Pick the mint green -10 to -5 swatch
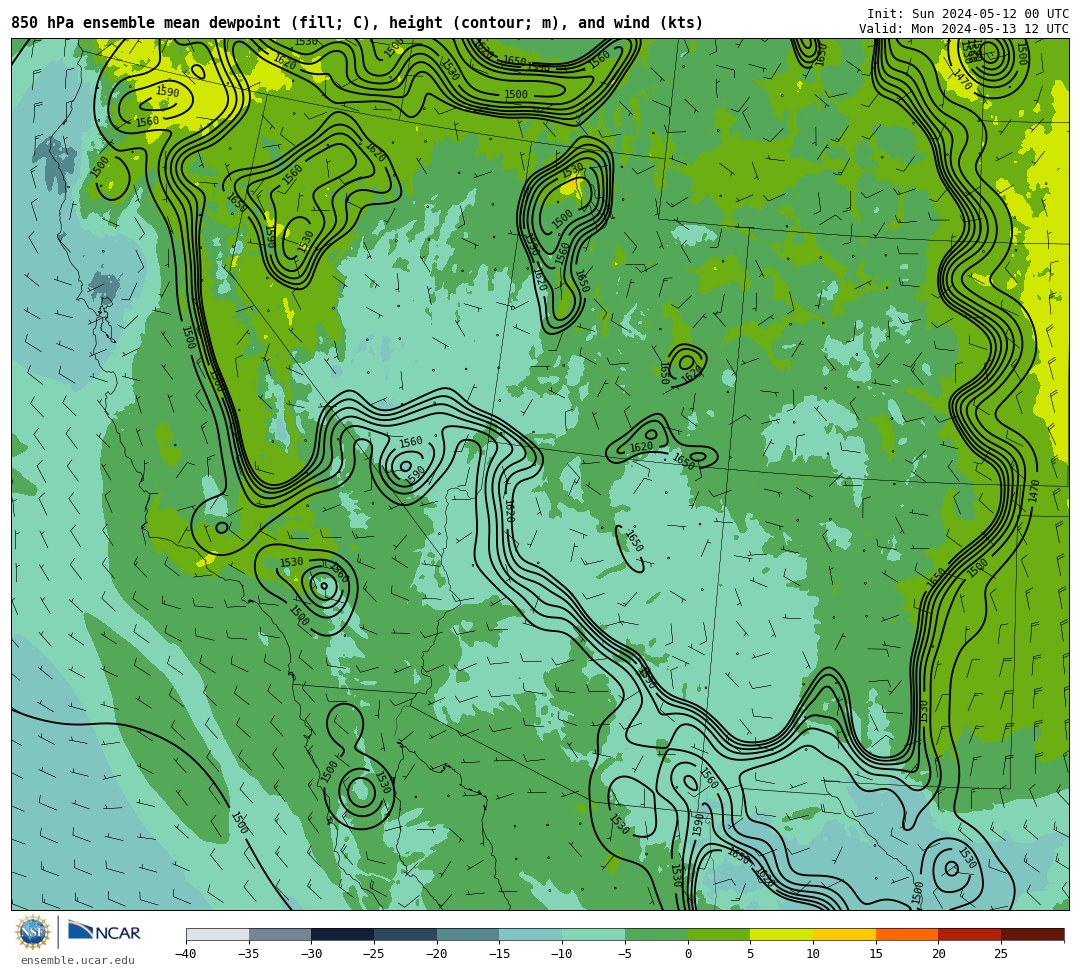This screenshot has width=1080, height=973. [x=594, y=934]
